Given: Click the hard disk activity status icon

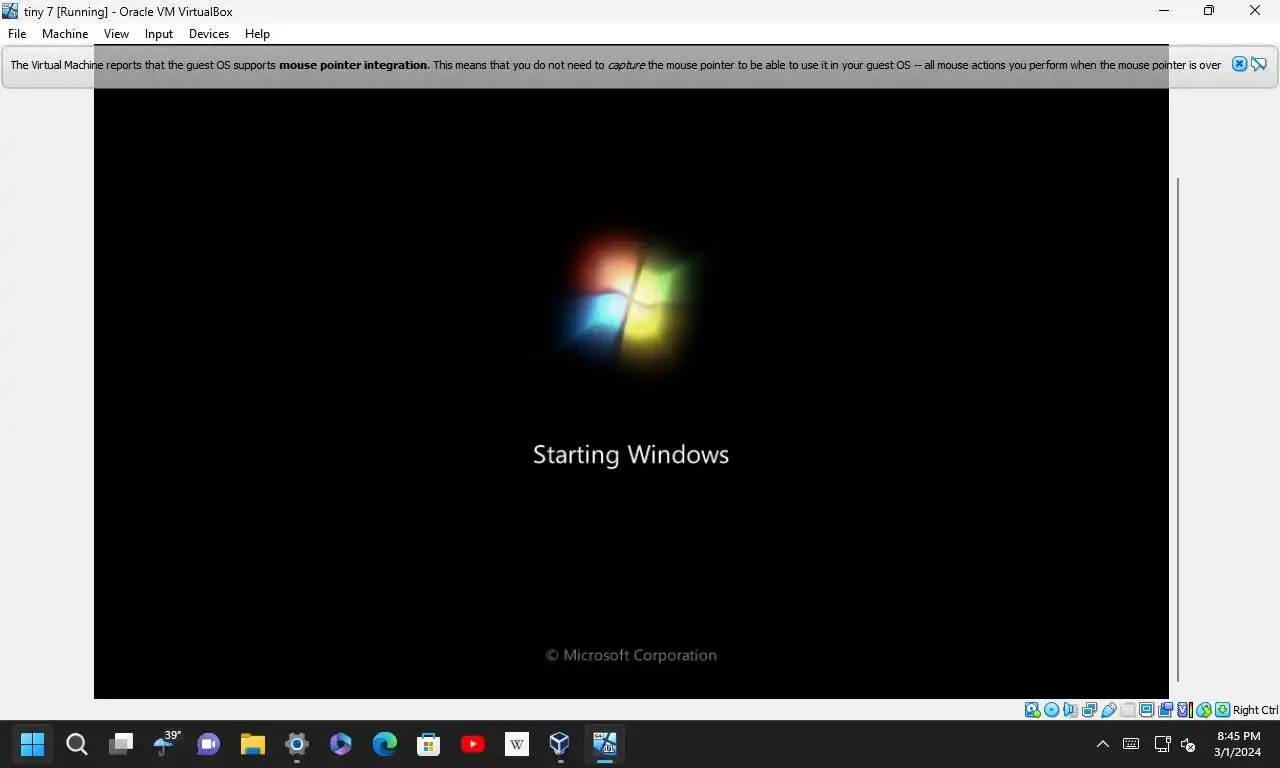Looking at the screenshot, I should pos(1033,710).
